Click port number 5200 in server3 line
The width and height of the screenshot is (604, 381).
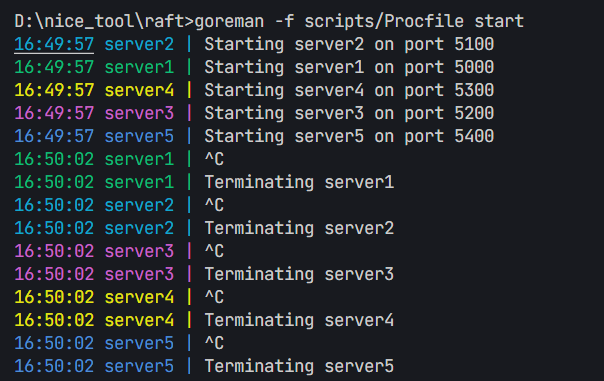[x=474, y=113]
